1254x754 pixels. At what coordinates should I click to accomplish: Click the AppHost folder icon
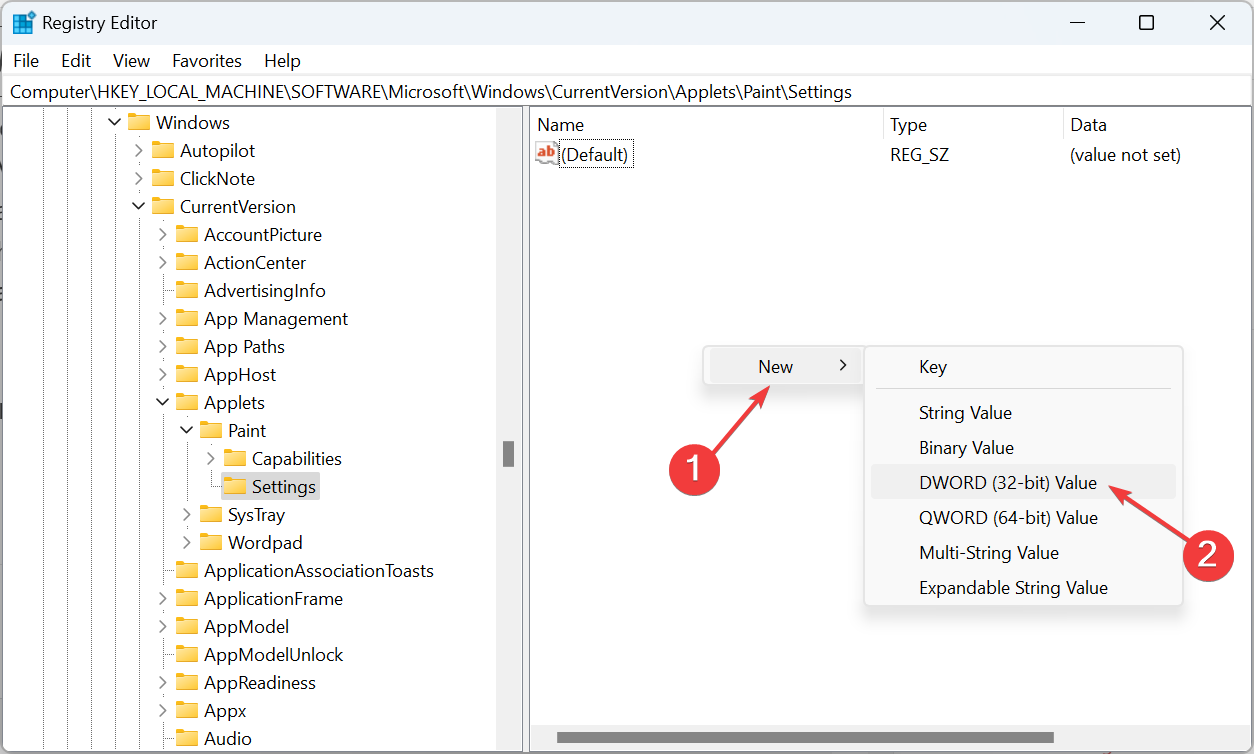click(187, 375)
